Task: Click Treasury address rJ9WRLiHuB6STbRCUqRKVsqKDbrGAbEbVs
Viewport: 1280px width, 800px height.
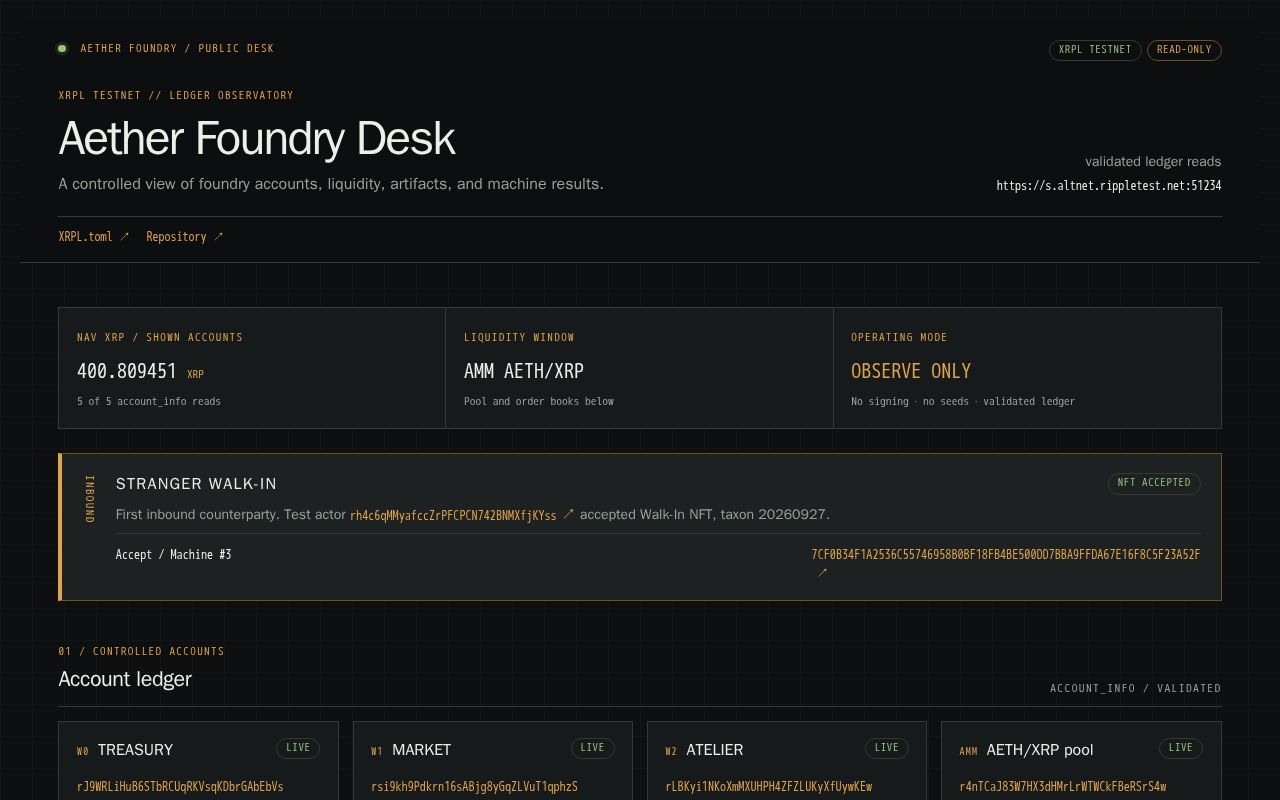Action: (180, 787)
